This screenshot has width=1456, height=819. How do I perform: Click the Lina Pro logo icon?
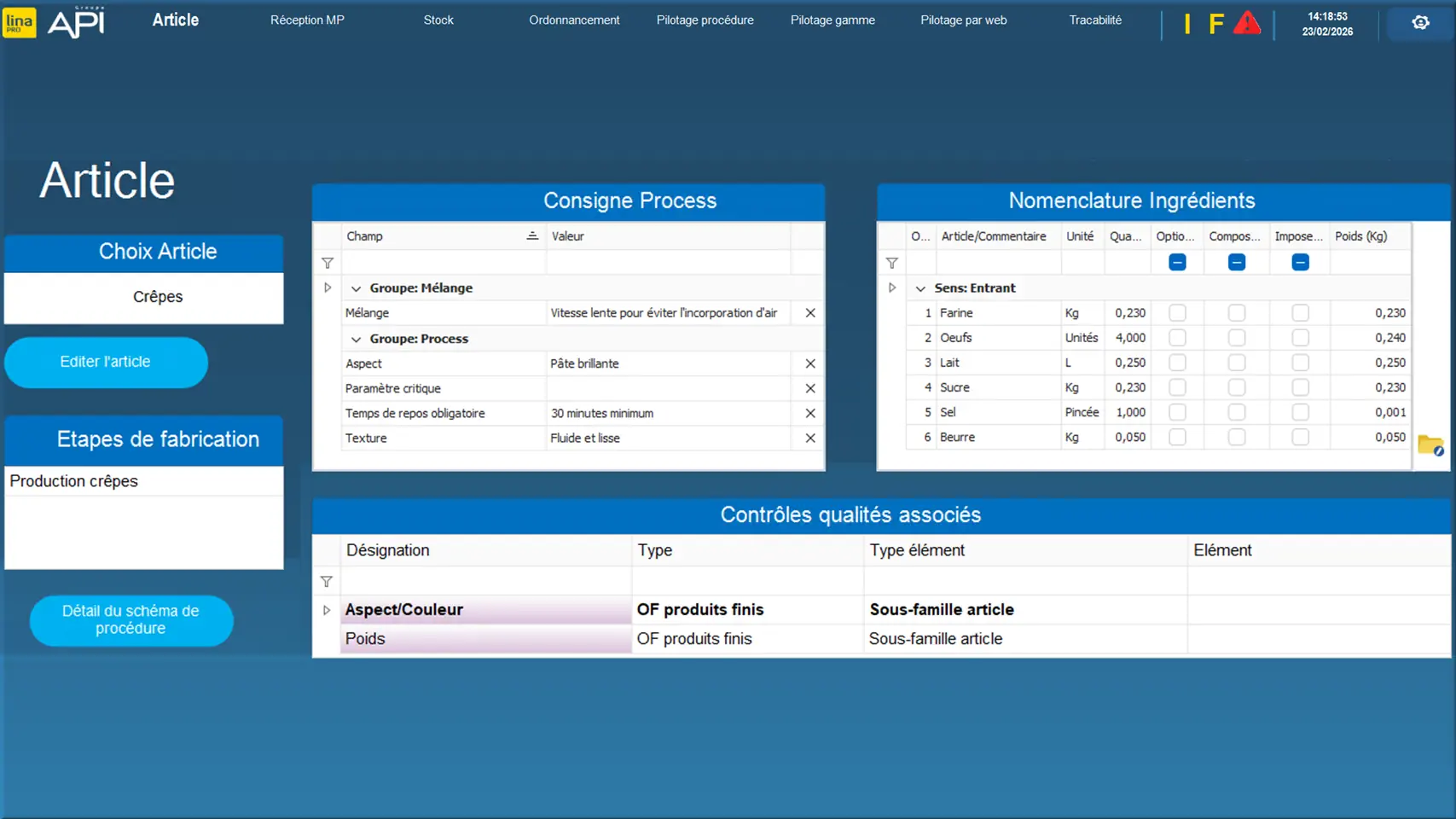(20, 22)
